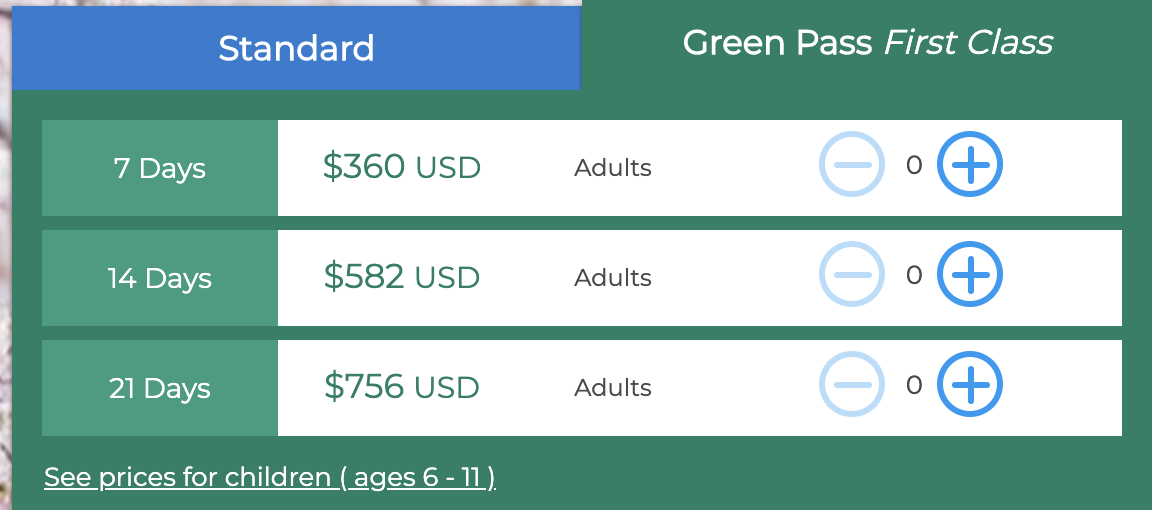Click minus icon on 21 Days row
Viewport: 1152px width, 510px height.
pyautogui.click(x=852, y=384)
